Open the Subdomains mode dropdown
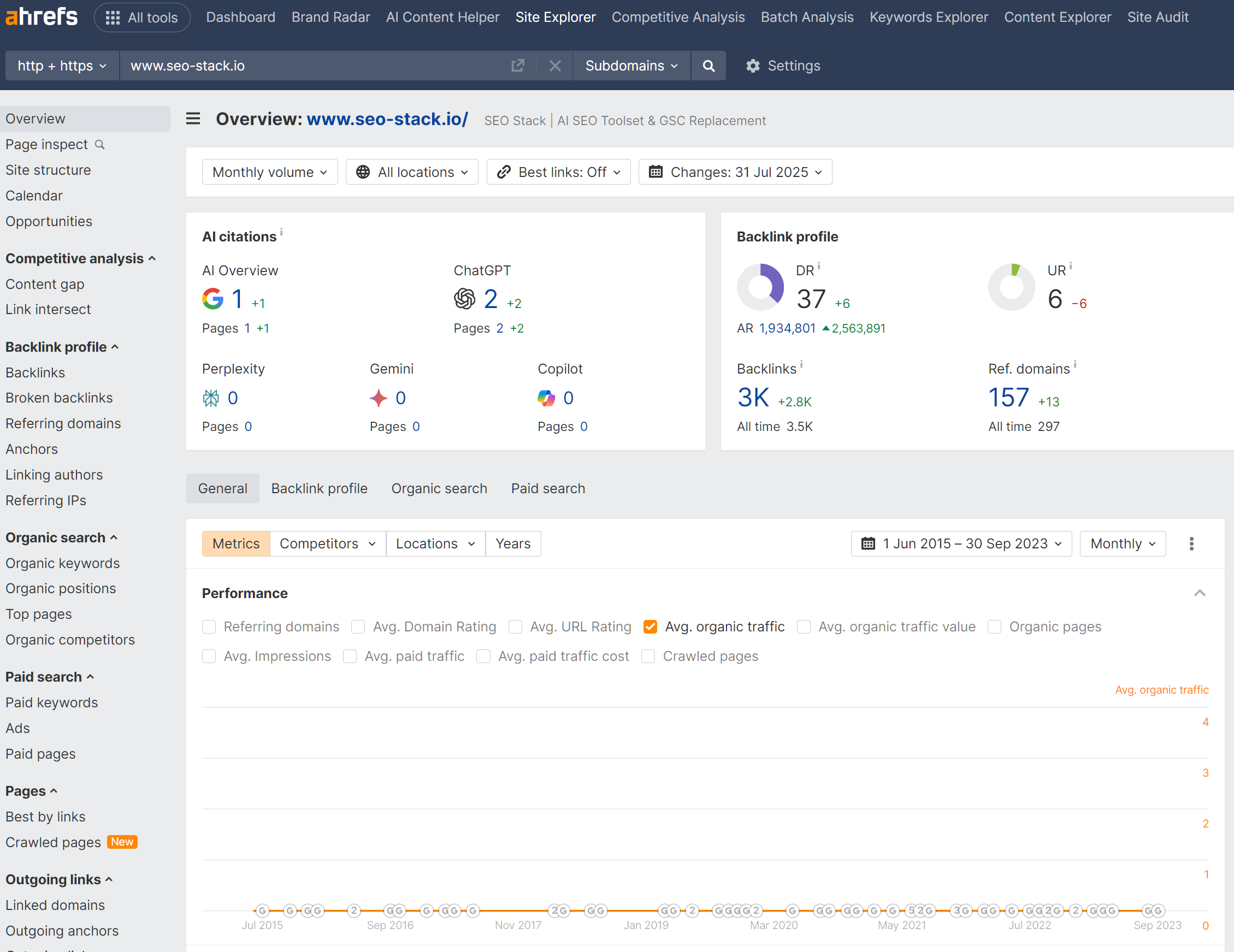Image resolution: width=1234 pixels, height=952 pixels. pyautogui.click(x=631, y=66)
